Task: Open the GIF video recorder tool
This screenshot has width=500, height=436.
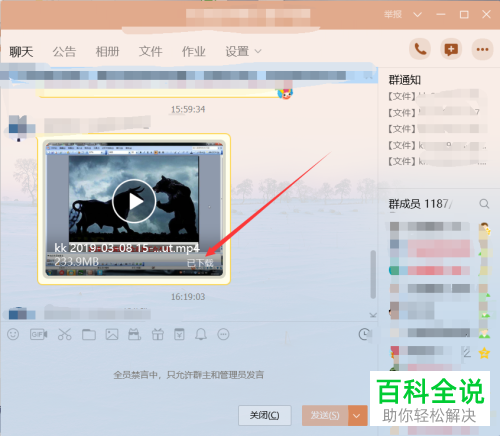Action: coord(39,334)
